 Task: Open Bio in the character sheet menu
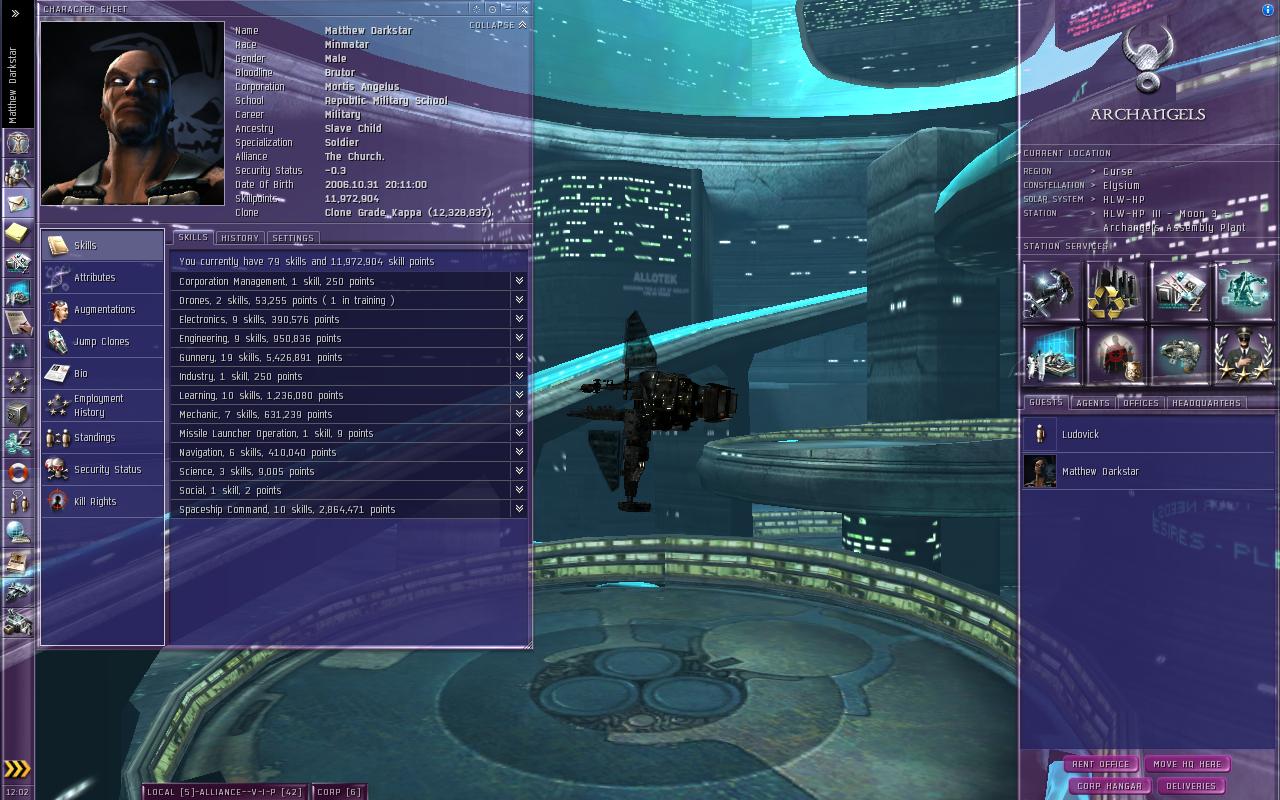tap(103, 373)
